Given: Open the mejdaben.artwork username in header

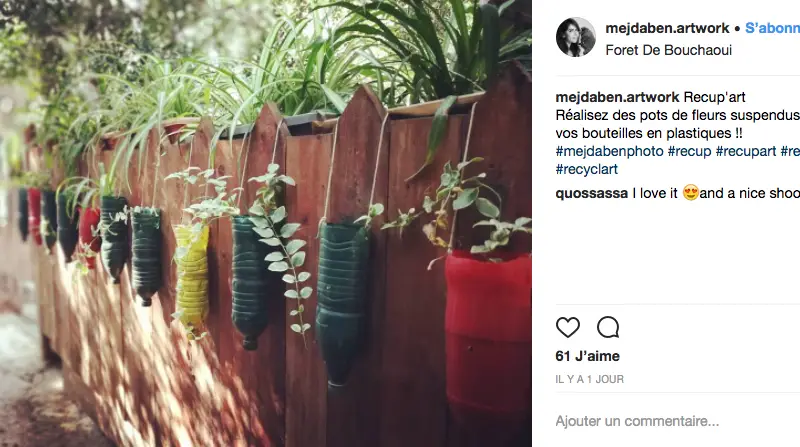Looking at the screenshot, I should point(667,28).
